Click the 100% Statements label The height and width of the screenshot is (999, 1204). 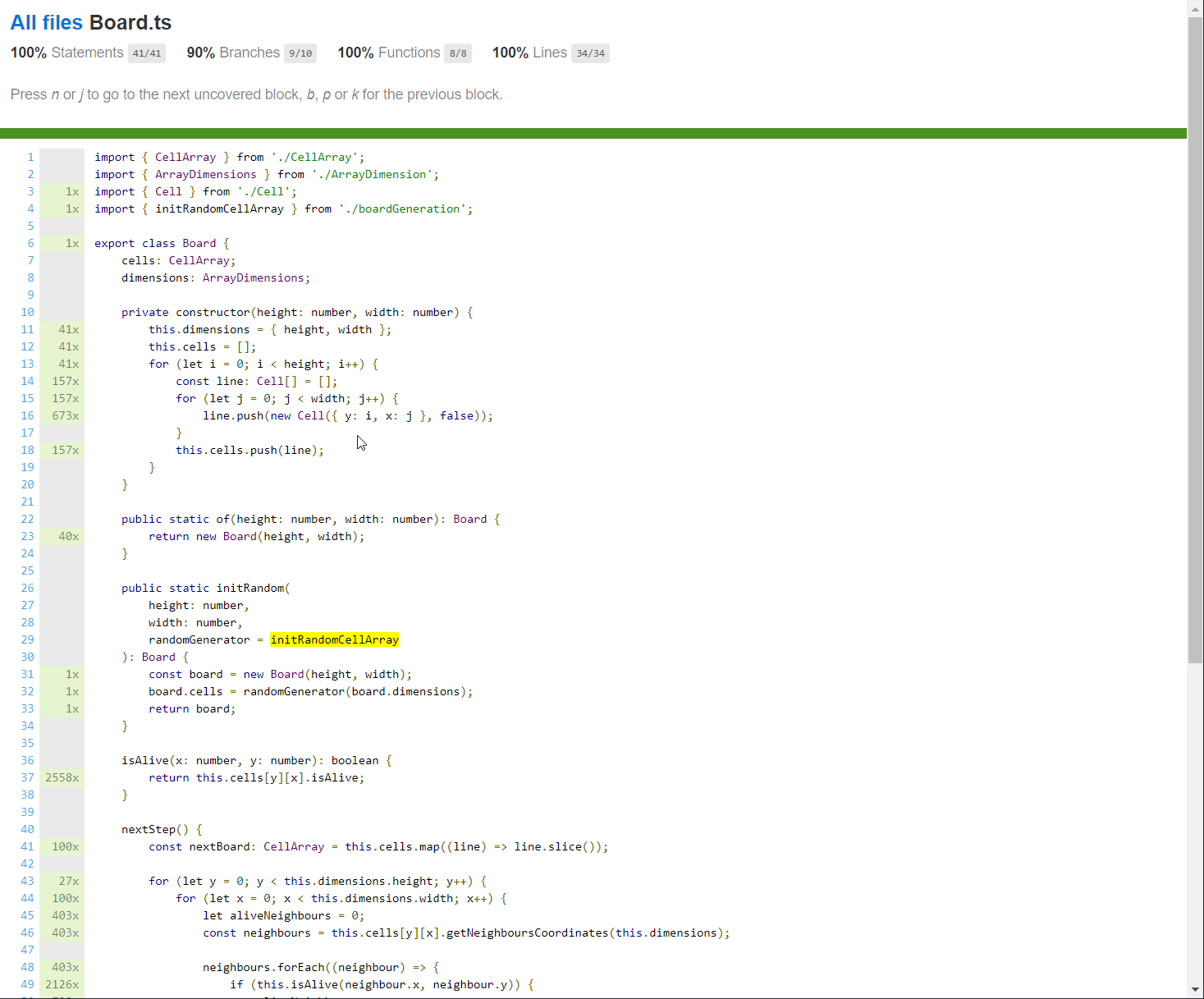[67, 53]
